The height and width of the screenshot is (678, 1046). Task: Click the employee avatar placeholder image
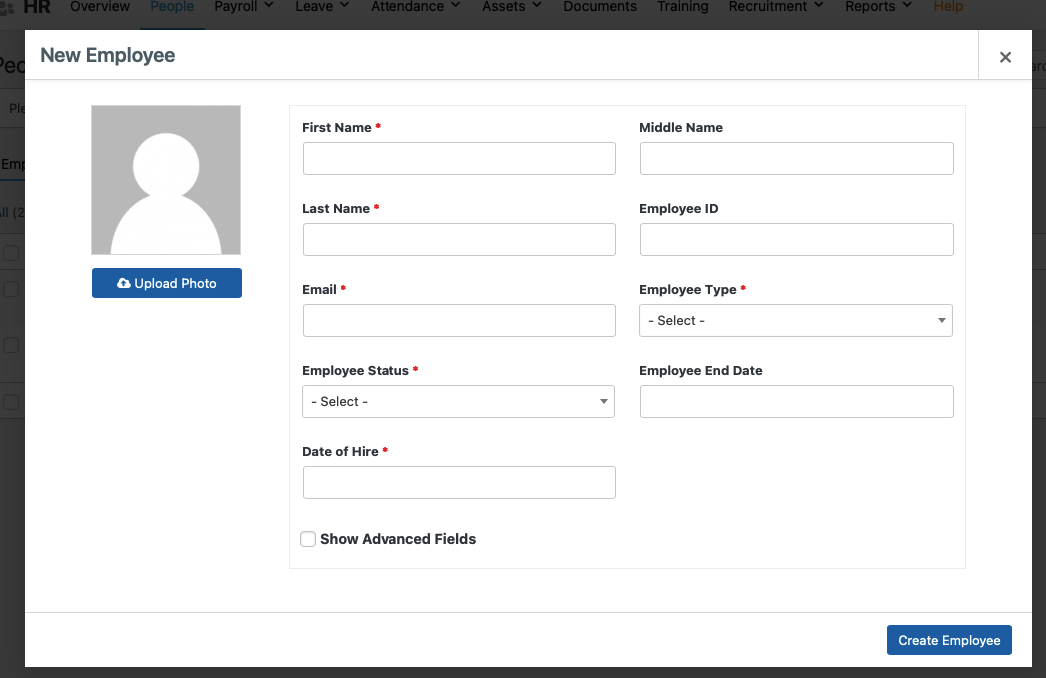tap(166, 180)
